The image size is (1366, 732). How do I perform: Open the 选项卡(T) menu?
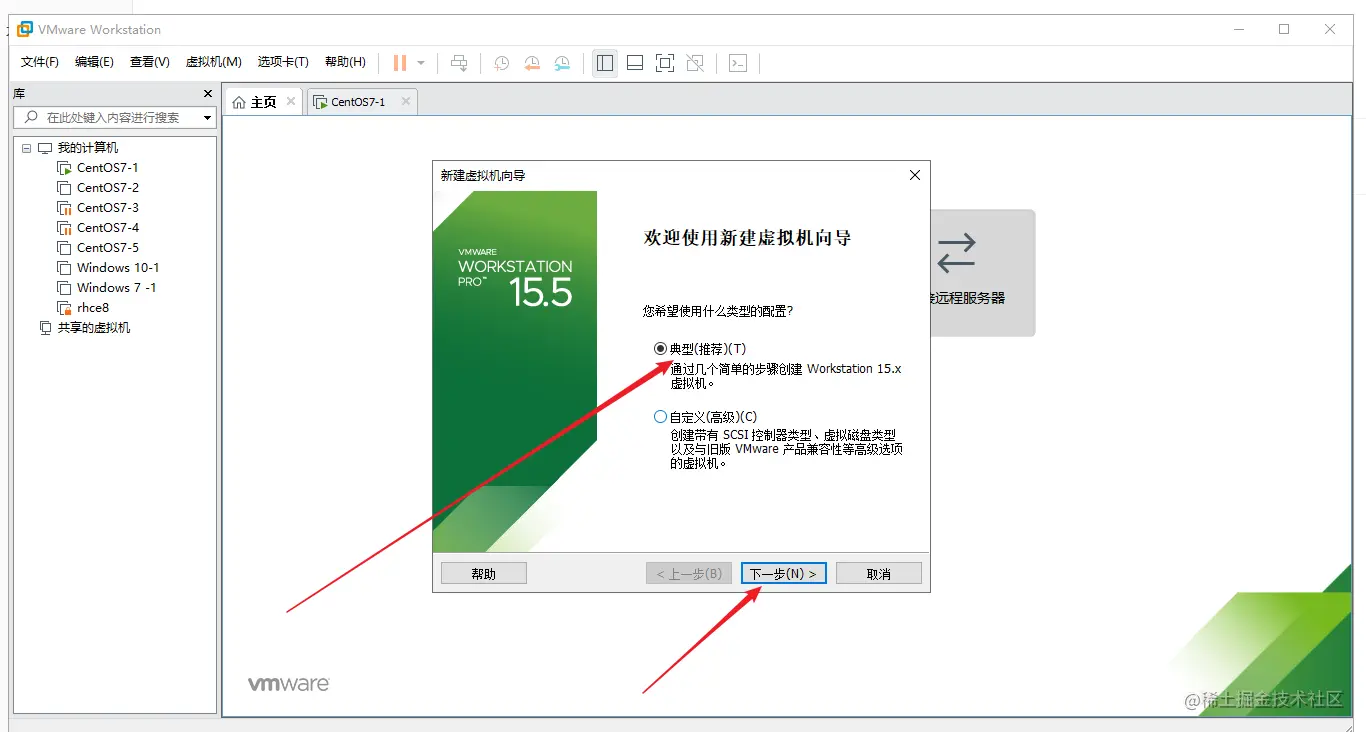click(283, 62)
